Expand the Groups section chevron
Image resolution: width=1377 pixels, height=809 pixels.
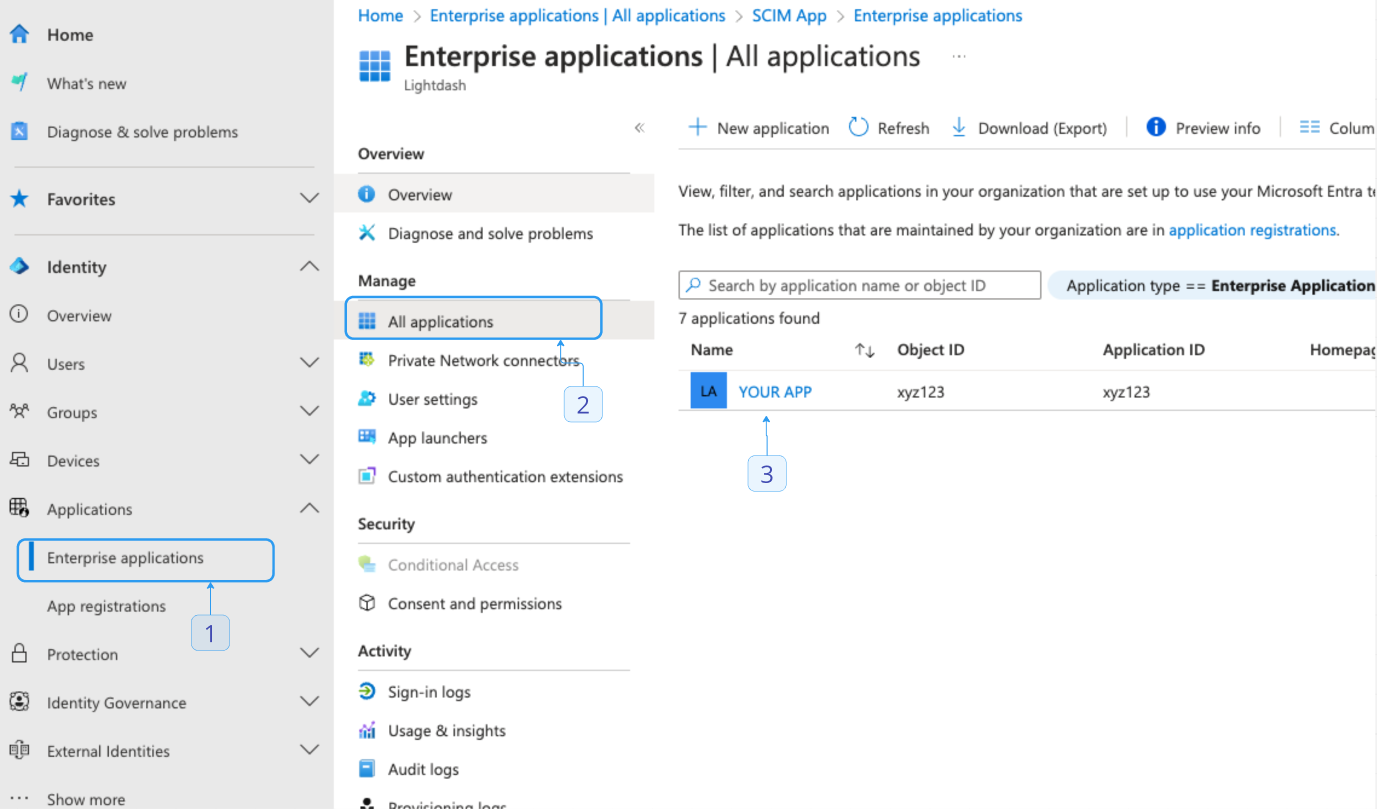click(x=310, y=411)
